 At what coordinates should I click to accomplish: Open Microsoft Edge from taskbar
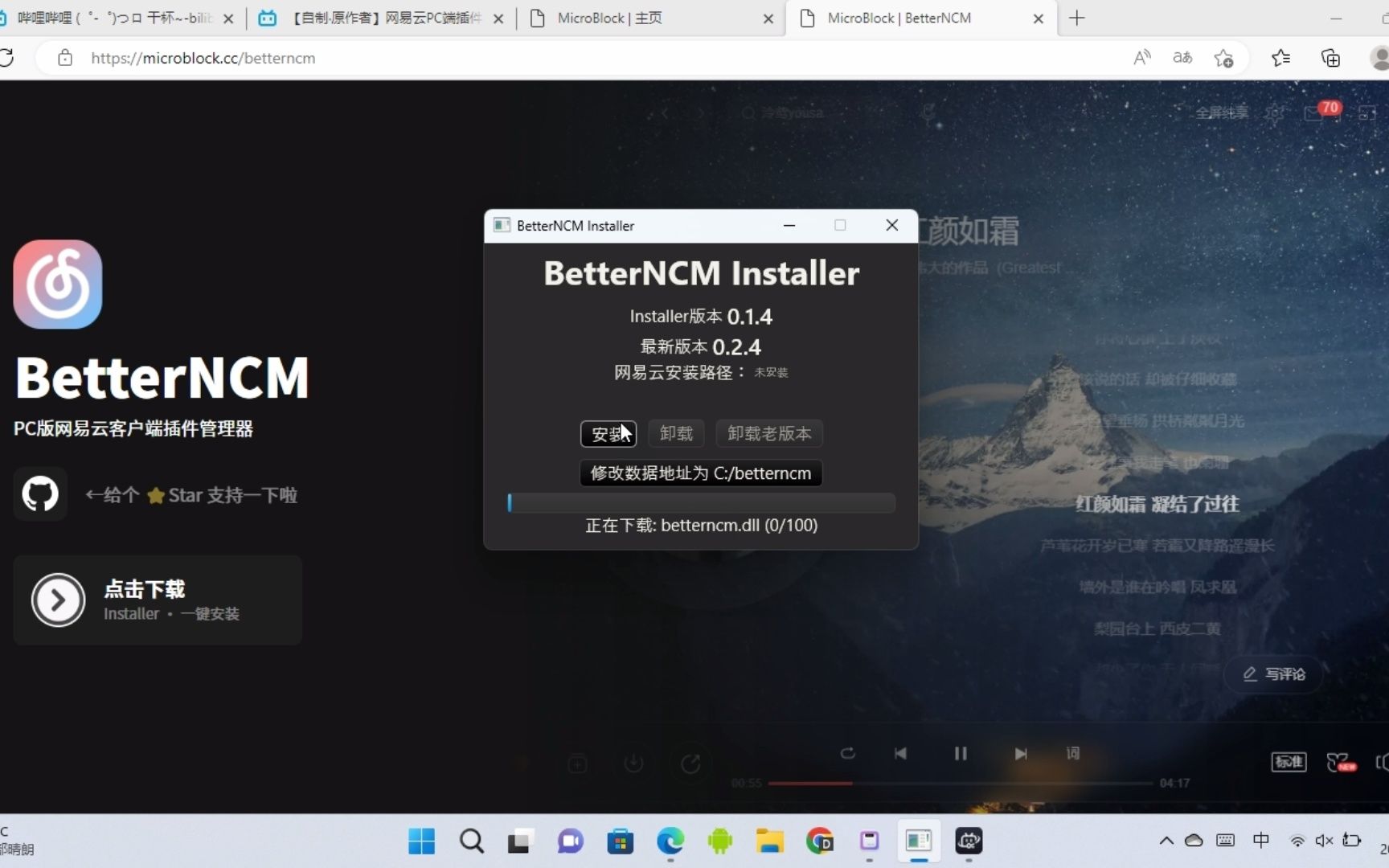point(670,841)
